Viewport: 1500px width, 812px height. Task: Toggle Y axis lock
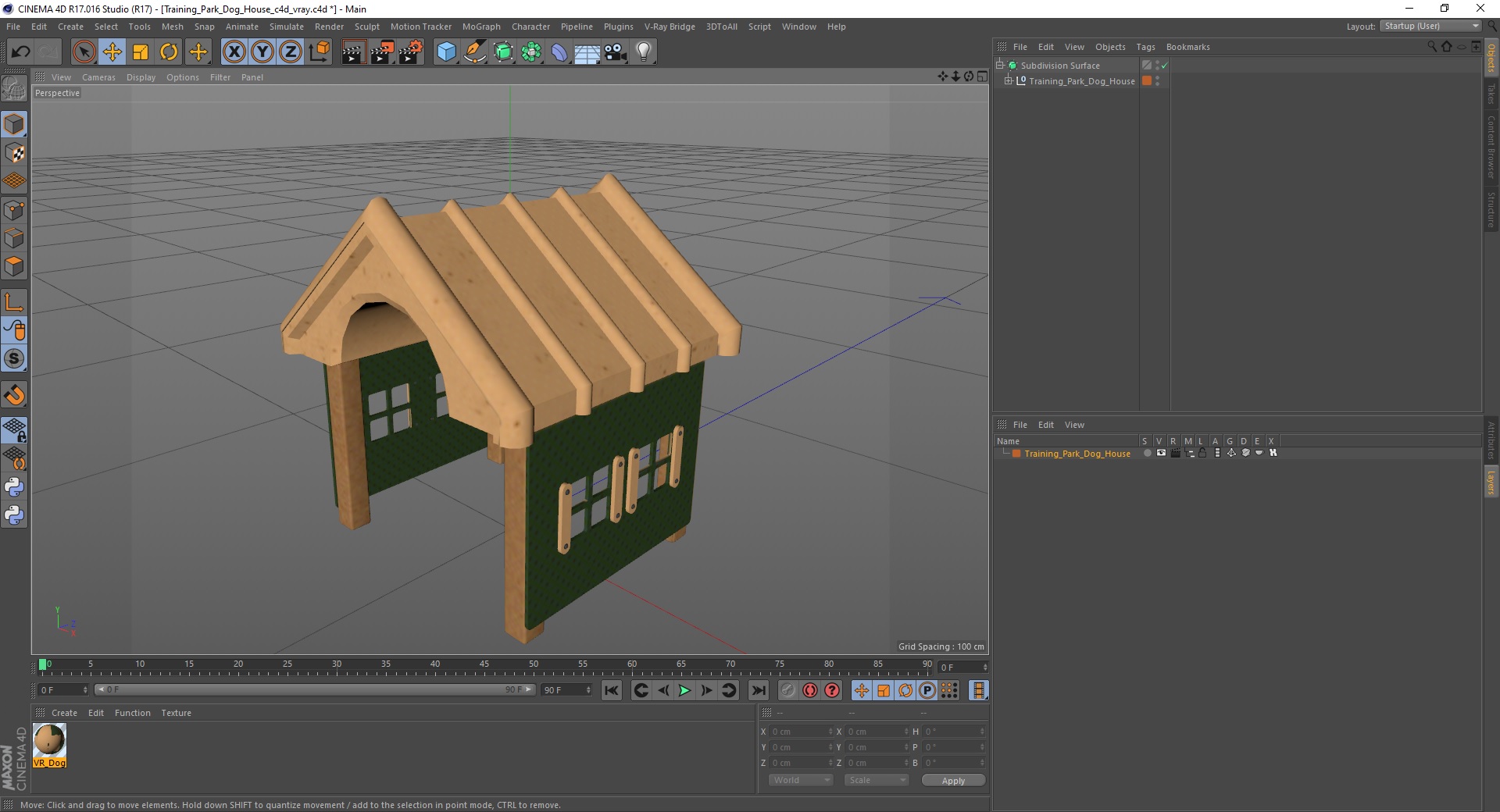pyautogui.click(x=262, y=52)
